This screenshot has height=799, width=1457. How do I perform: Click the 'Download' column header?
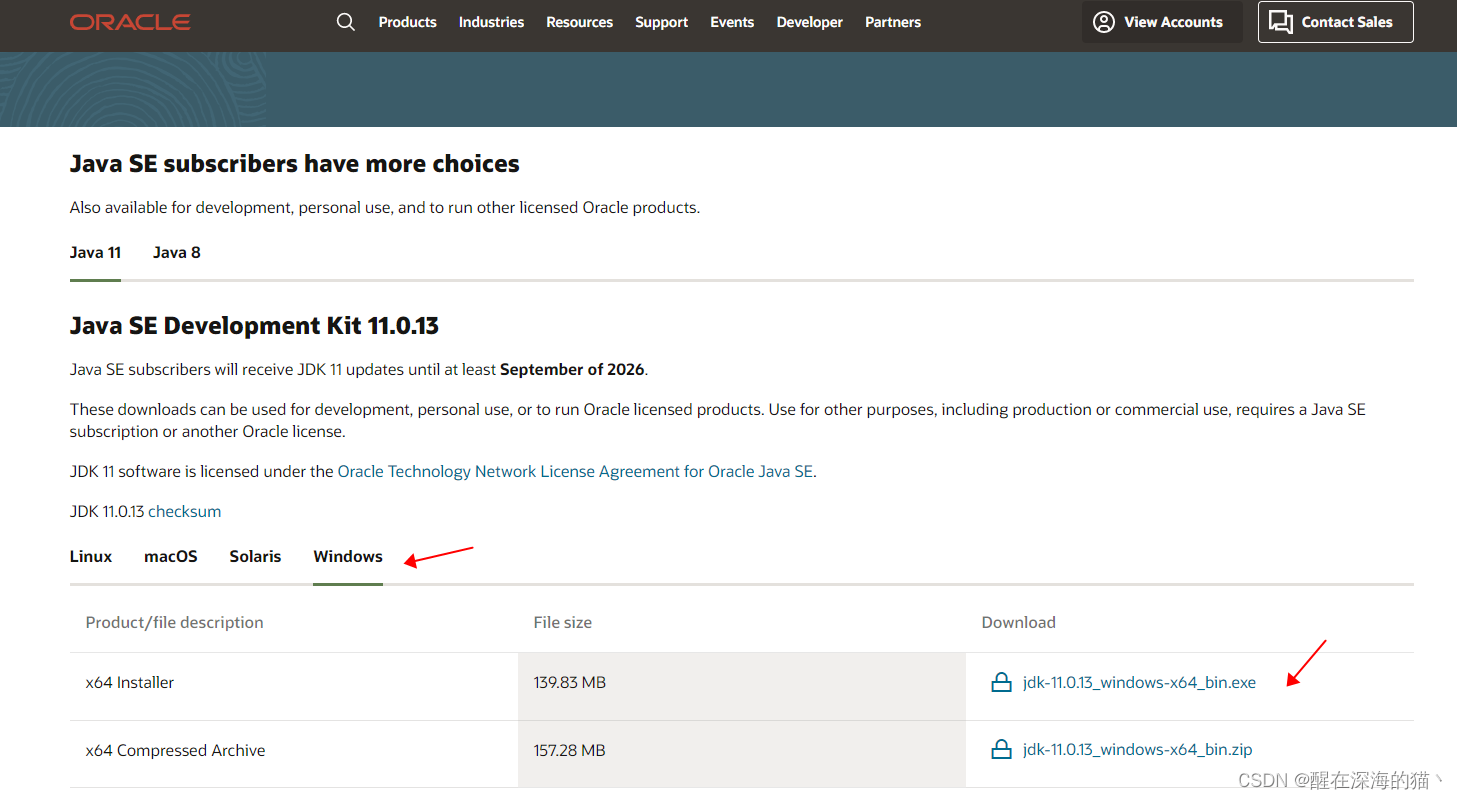(1019, 622)
